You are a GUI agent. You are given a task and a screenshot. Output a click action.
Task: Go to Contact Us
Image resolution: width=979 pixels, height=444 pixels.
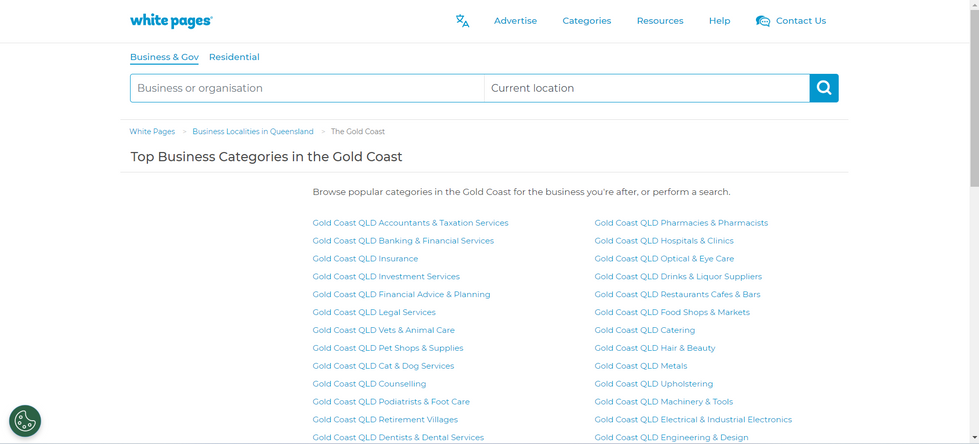[800, 21]
